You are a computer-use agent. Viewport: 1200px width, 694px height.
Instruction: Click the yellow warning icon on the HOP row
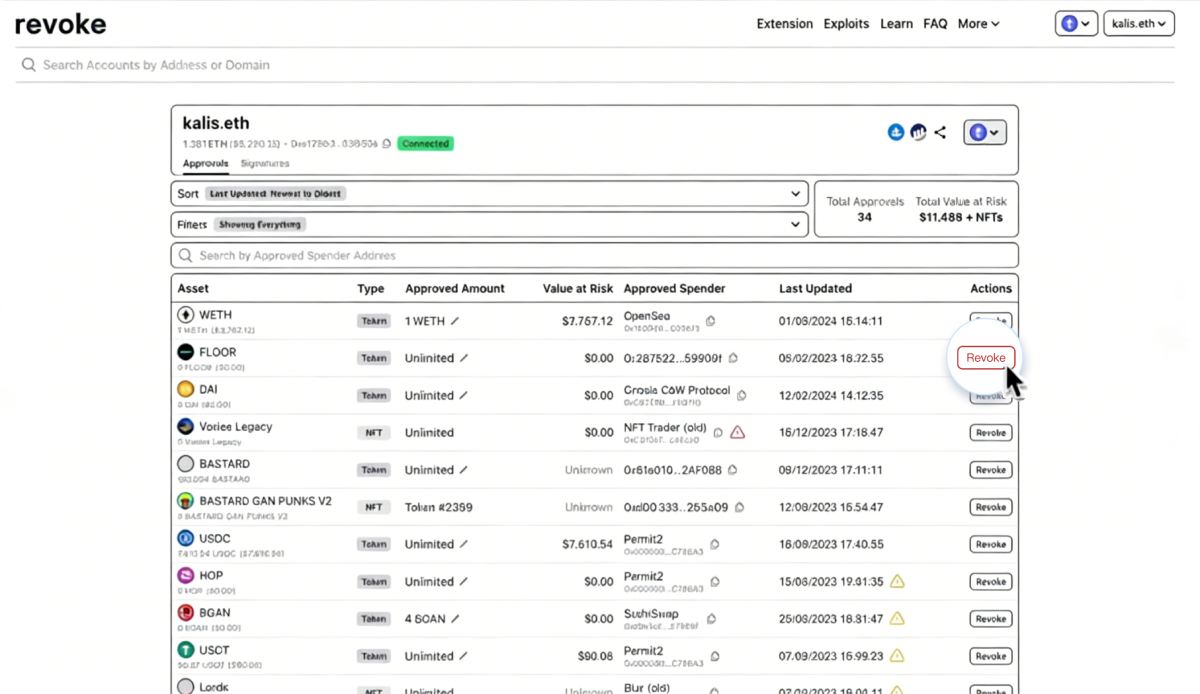[x=897, y=582]
